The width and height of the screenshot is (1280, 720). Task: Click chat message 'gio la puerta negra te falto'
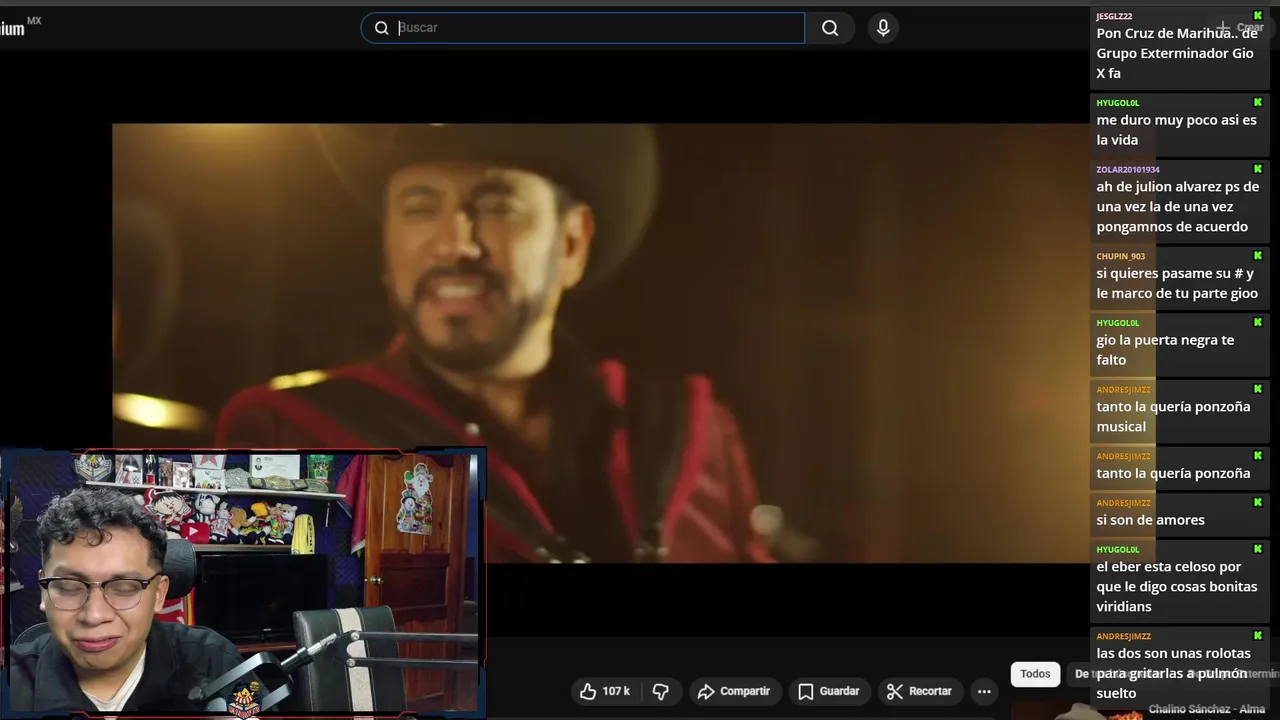1165,350
